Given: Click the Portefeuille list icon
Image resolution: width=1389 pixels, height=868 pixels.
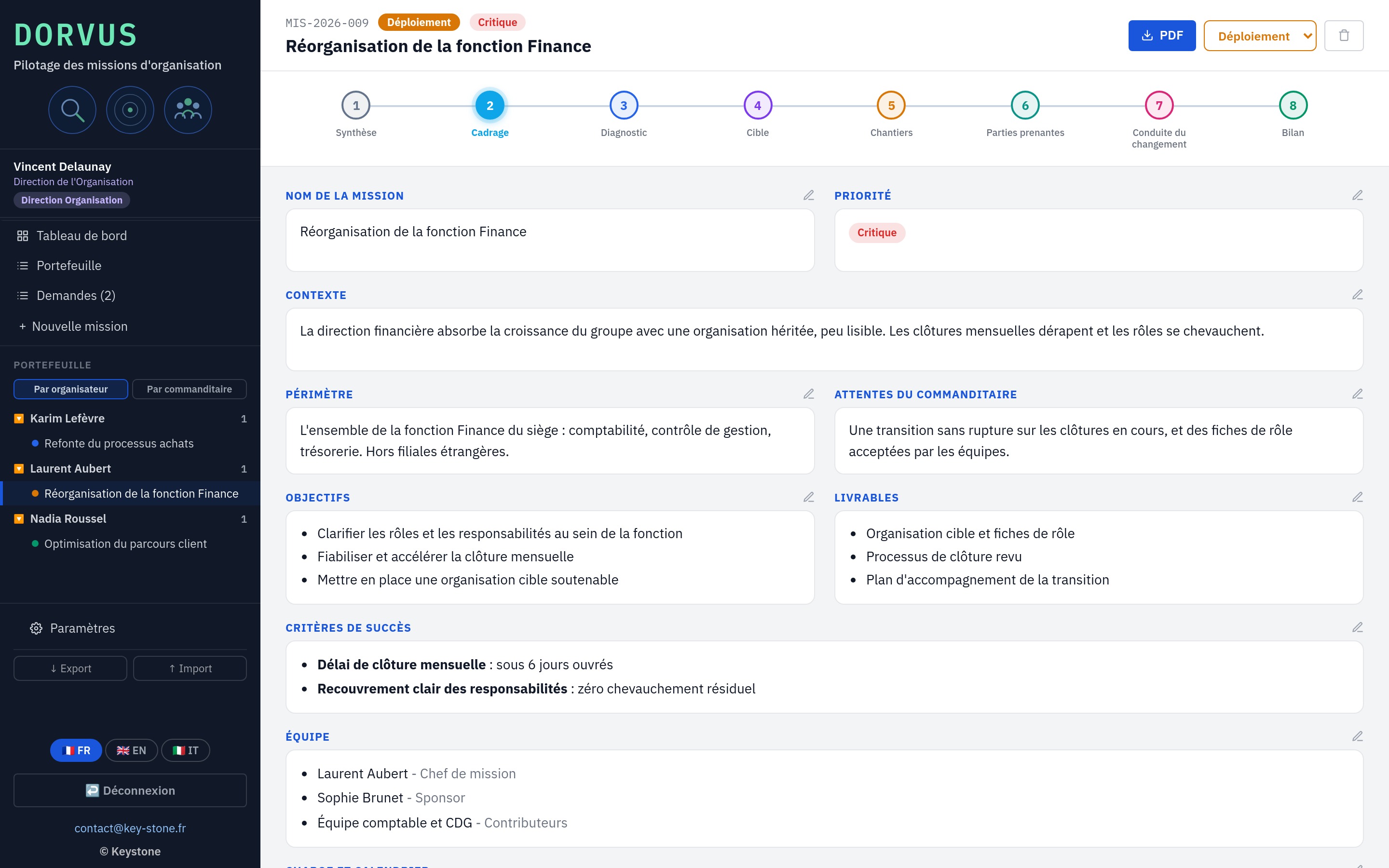Looking at the screenshot, I should (22, 266).
